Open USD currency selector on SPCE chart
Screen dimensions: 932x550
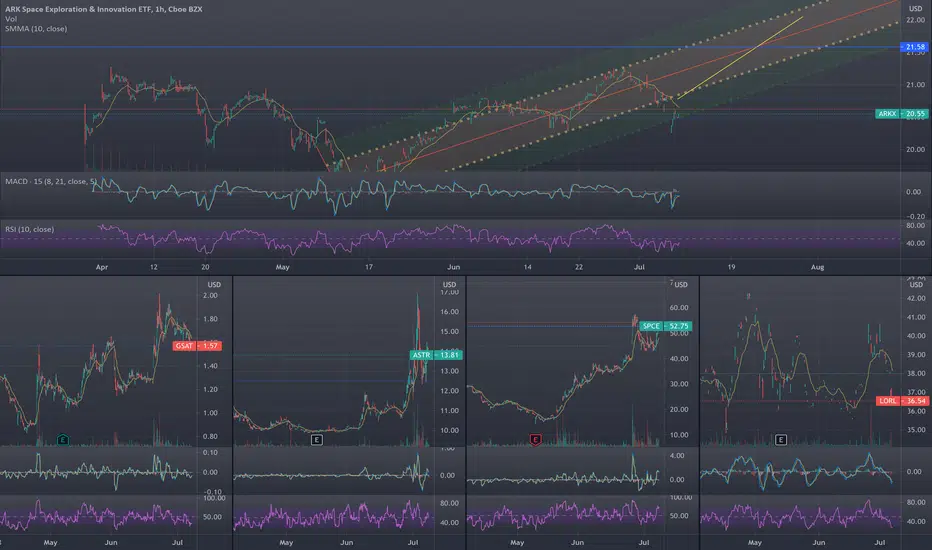click(x=681, y=285)
